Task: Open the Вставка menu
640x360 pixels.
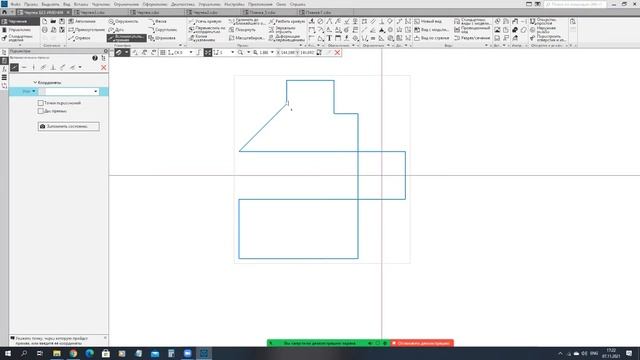Action: tap(81, 4)
